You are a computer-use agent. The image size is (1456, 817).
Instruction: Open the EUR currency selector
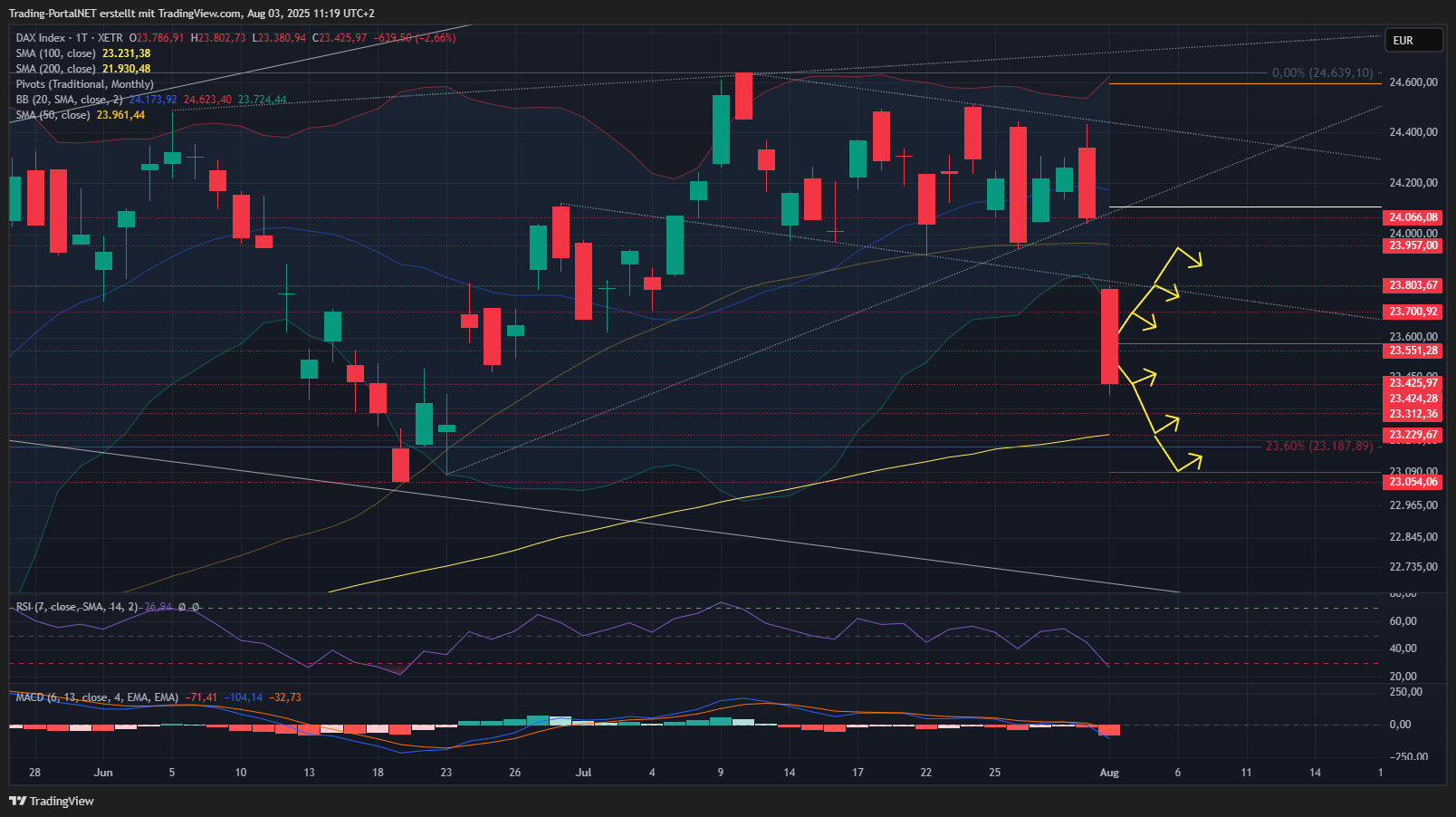[x=1413, y=41]
